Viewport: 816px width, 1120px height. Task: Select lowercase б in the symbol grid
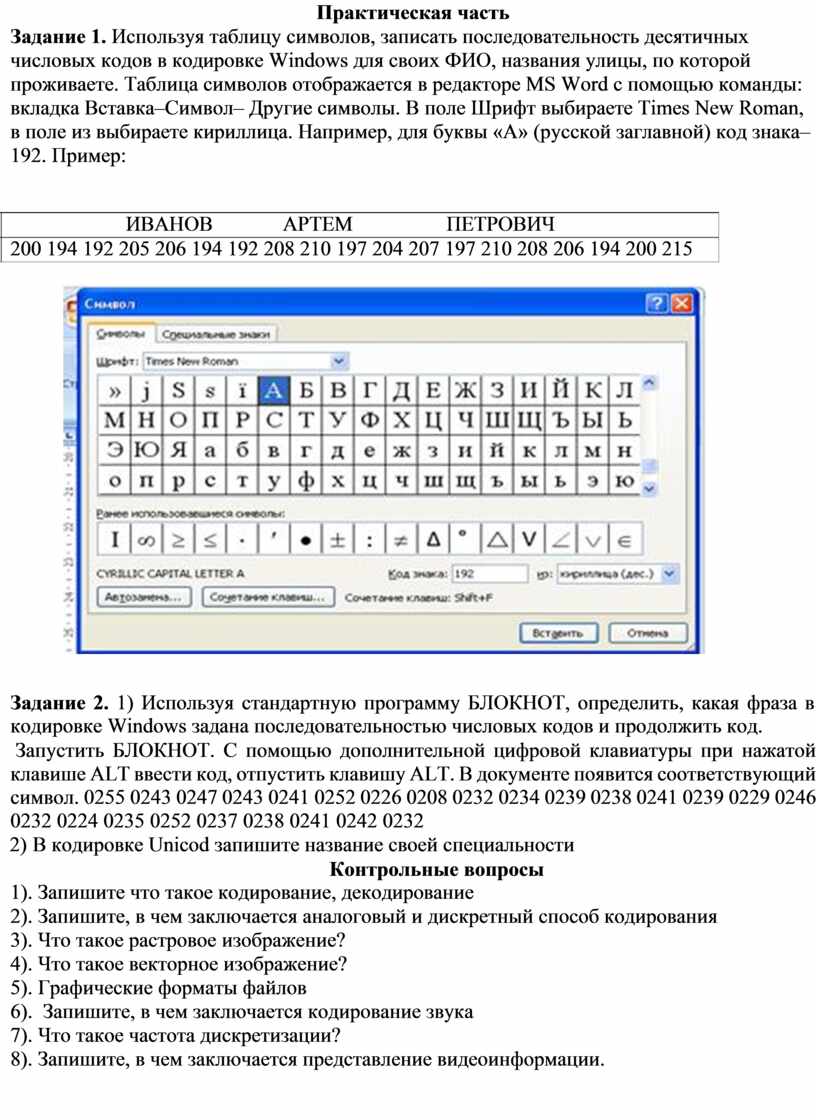coord(242,450)
